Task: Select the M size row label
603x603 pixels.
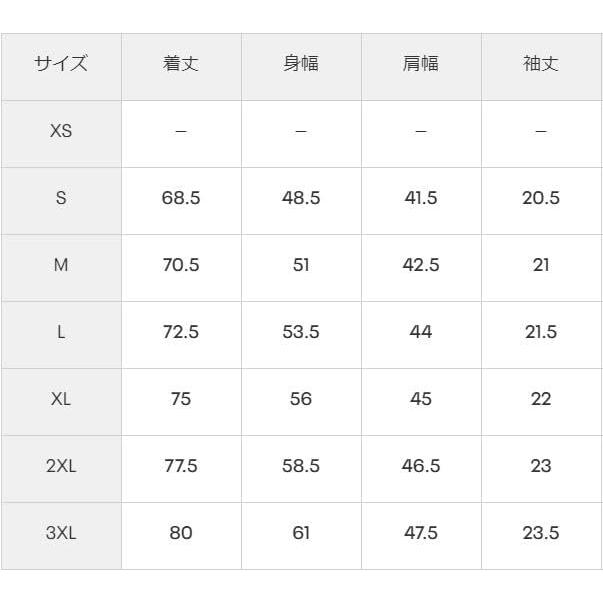Action: click(61, 268)
